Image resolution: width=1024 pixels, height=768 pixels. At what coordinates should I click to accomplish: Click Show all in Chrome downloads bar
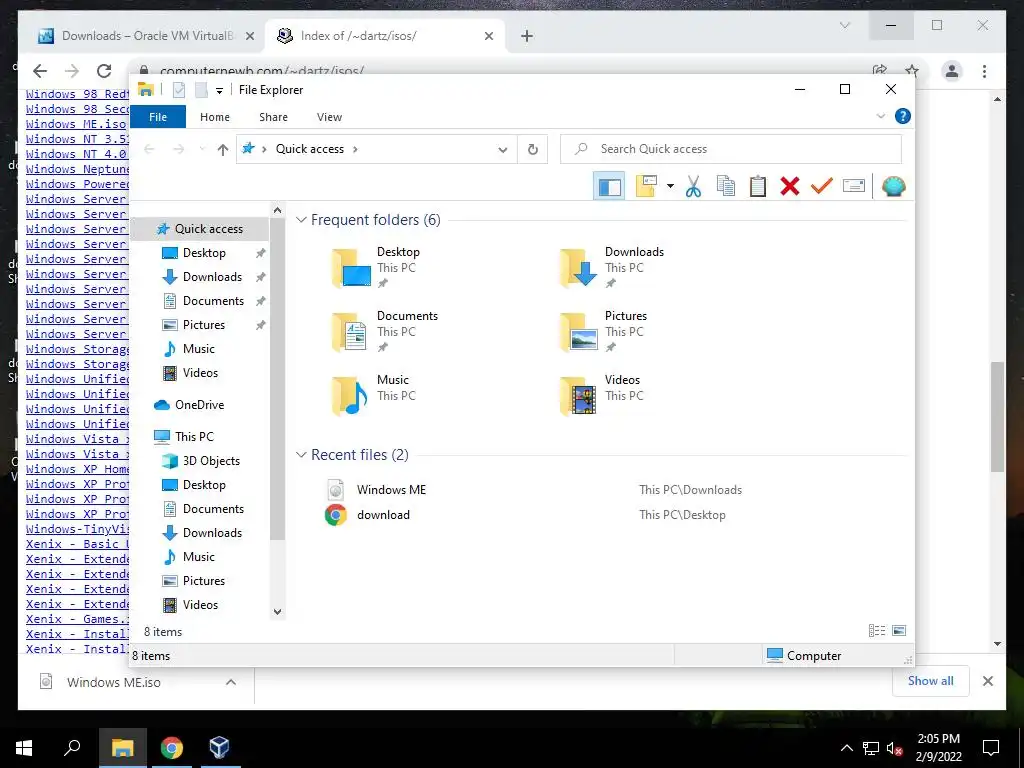click(931, 680)
